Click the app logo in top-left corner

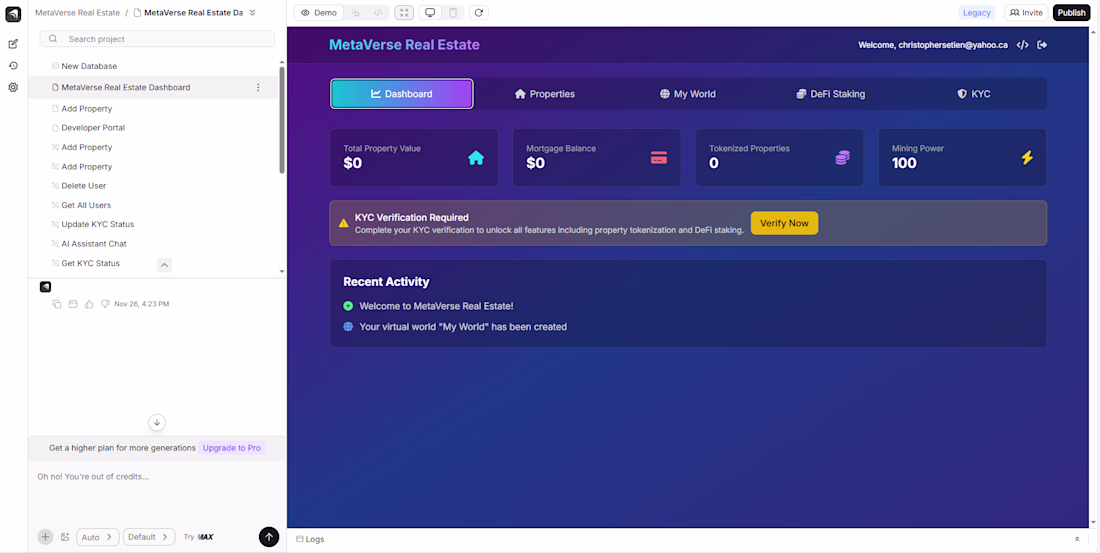coord(13,14)
